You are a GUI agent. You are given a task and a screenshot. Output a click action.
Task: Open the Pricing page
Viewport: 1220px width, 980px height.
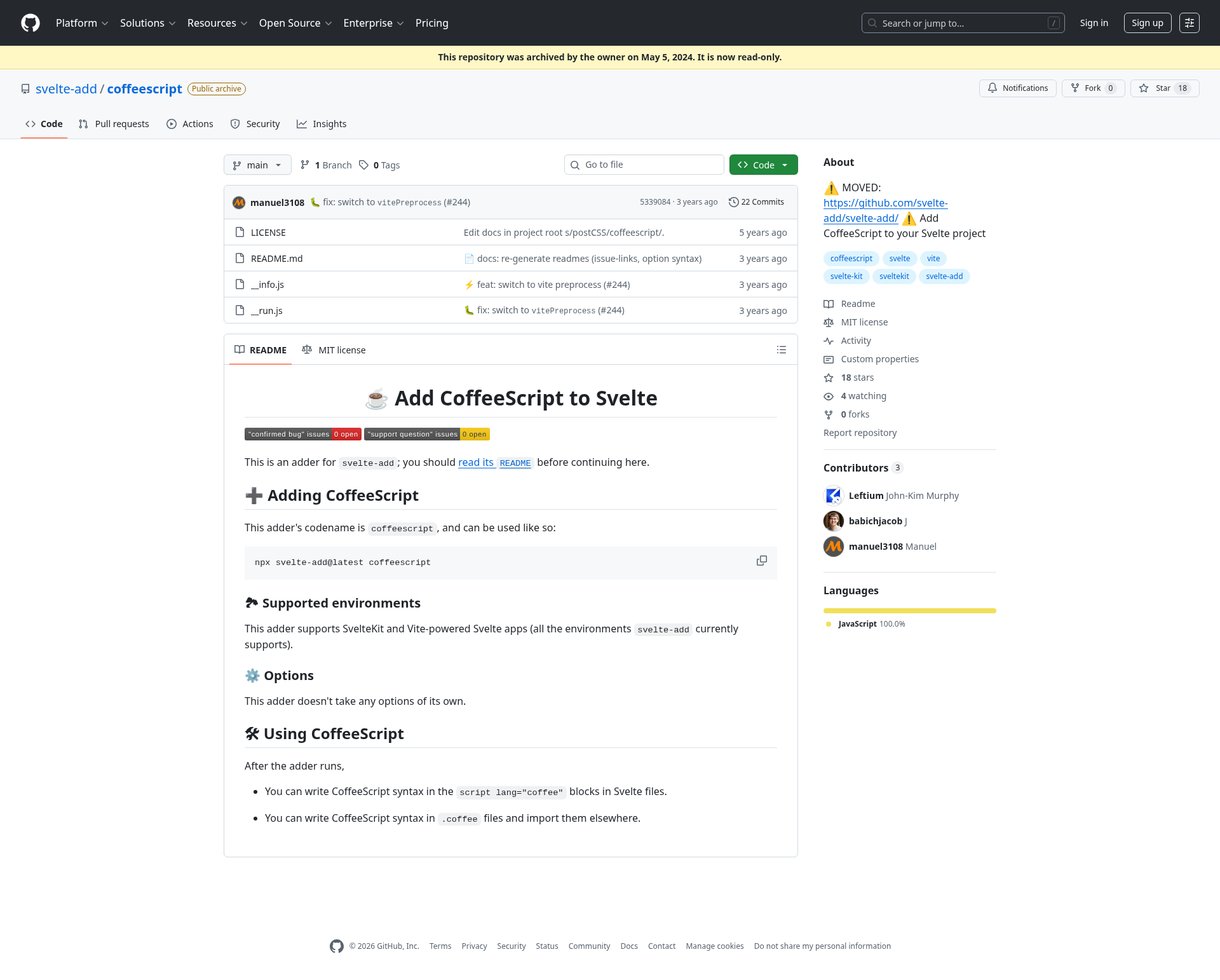click(432, 23)
